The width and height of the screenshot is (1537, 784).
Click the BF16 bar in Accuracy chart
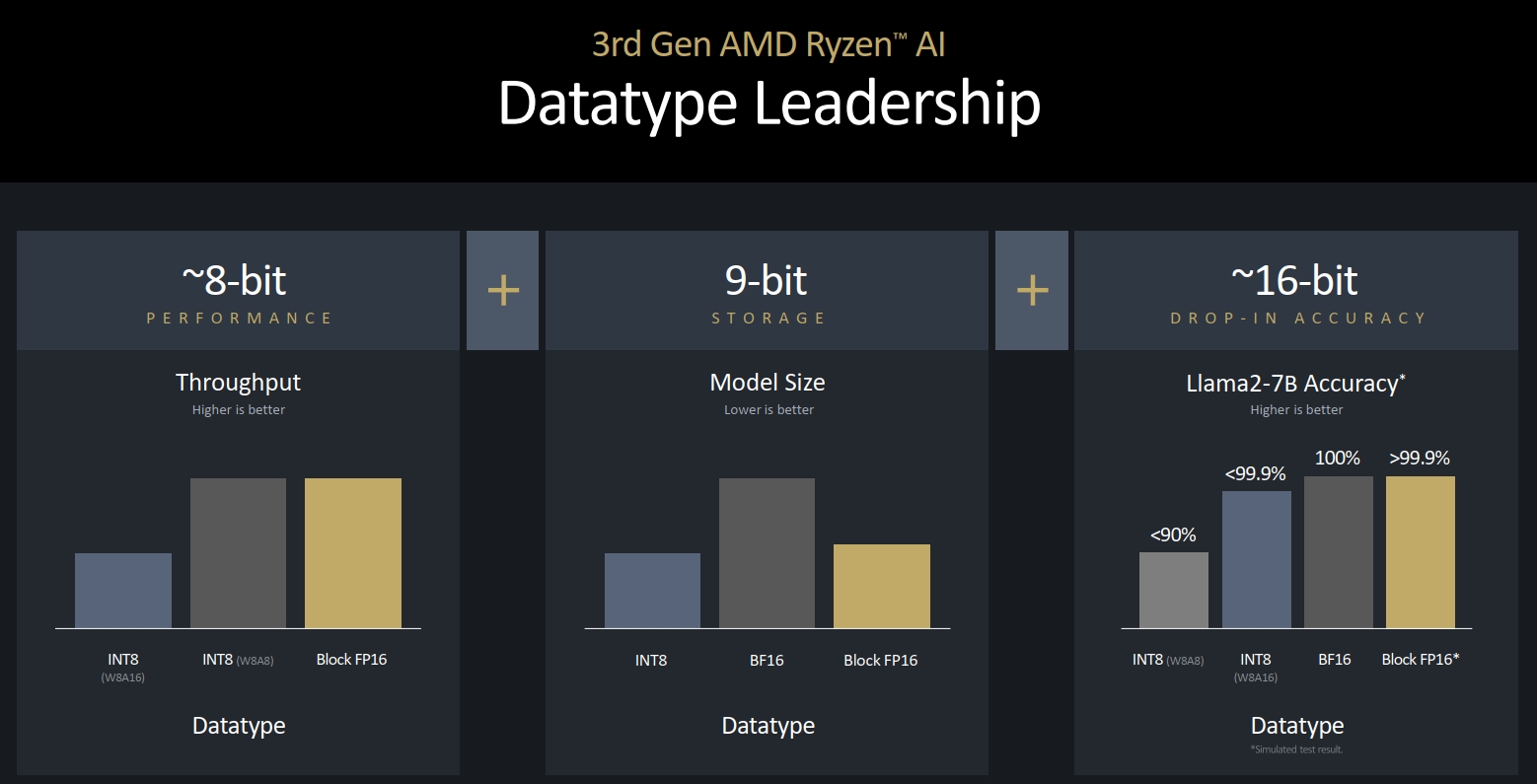coord(1339,552)
